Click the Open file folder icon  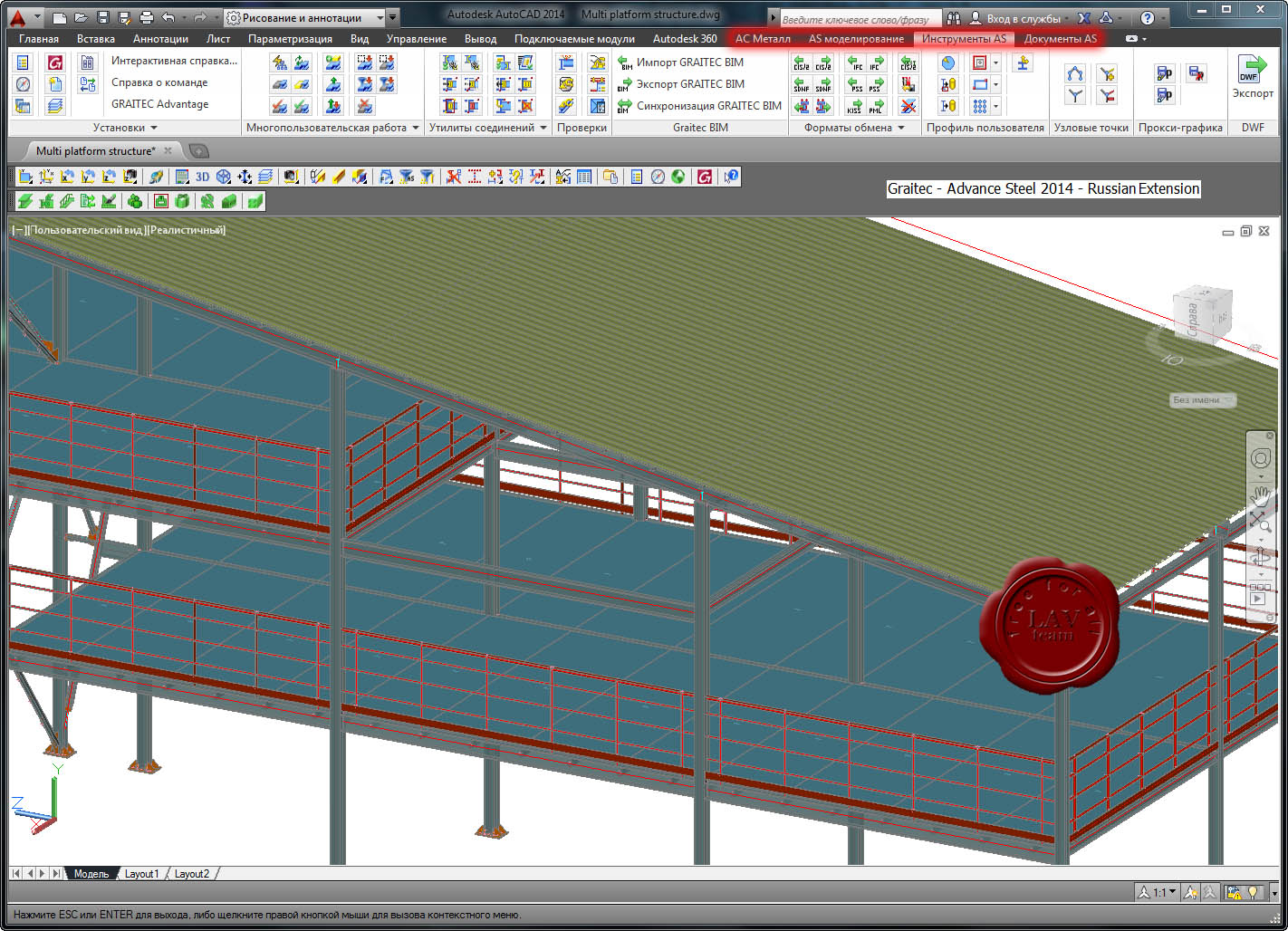[x=82, y=17]
